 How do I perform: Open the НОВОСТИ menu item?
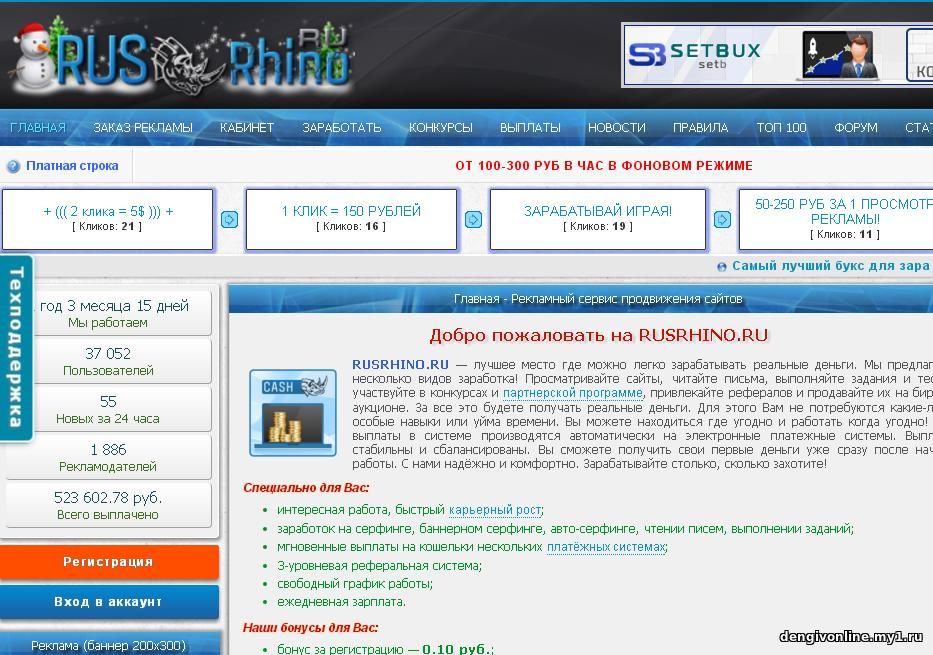(x=616, y=127)
